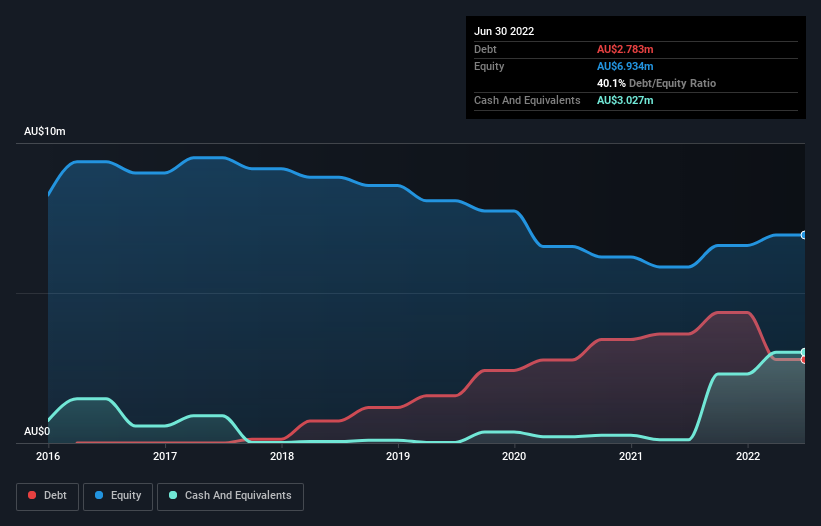
Task: Click the blue Equity endpoint marker
Action: (804, 235)
